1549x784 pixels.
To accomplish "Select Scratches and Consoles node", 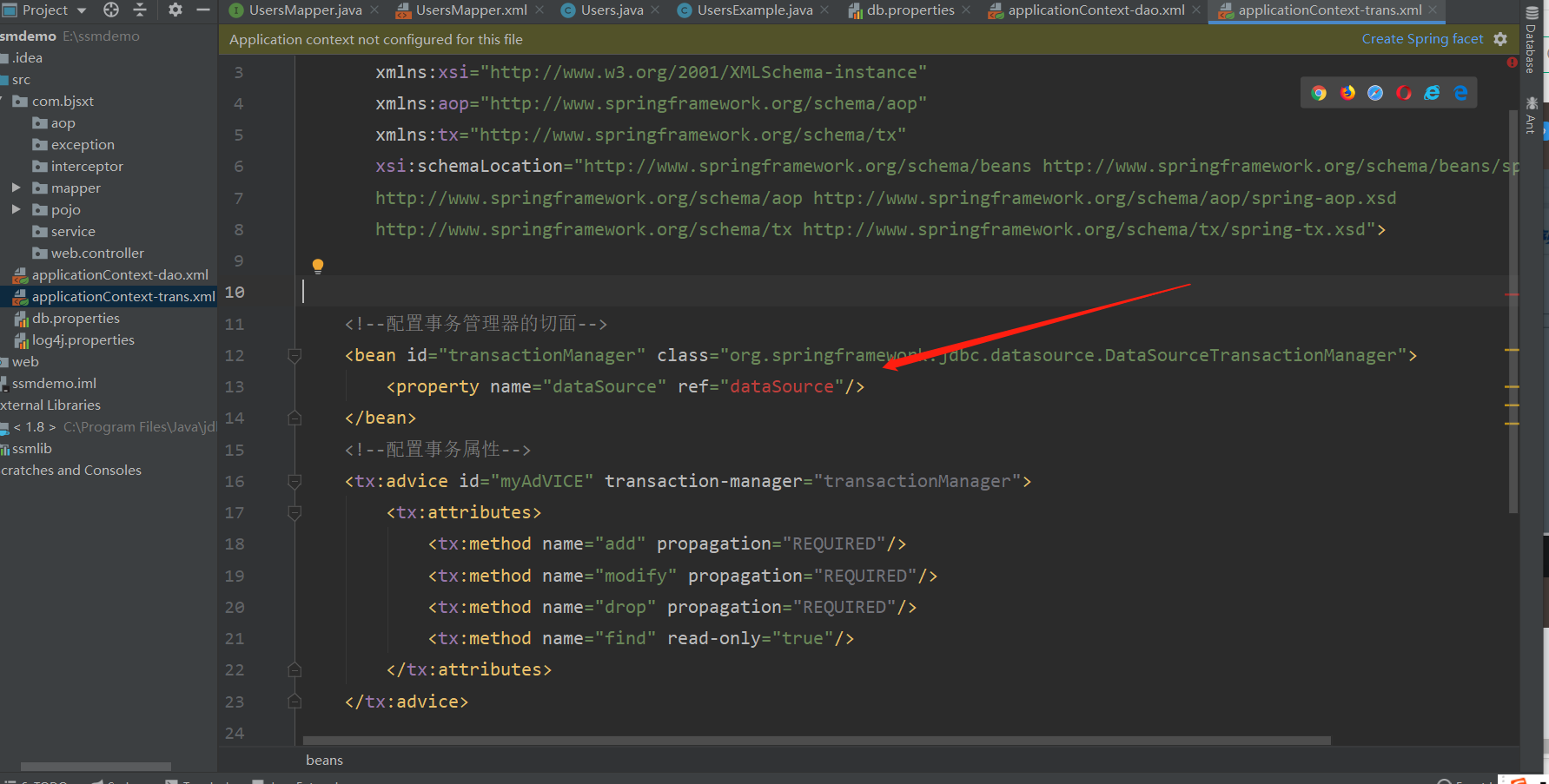I will click(71, 471).
